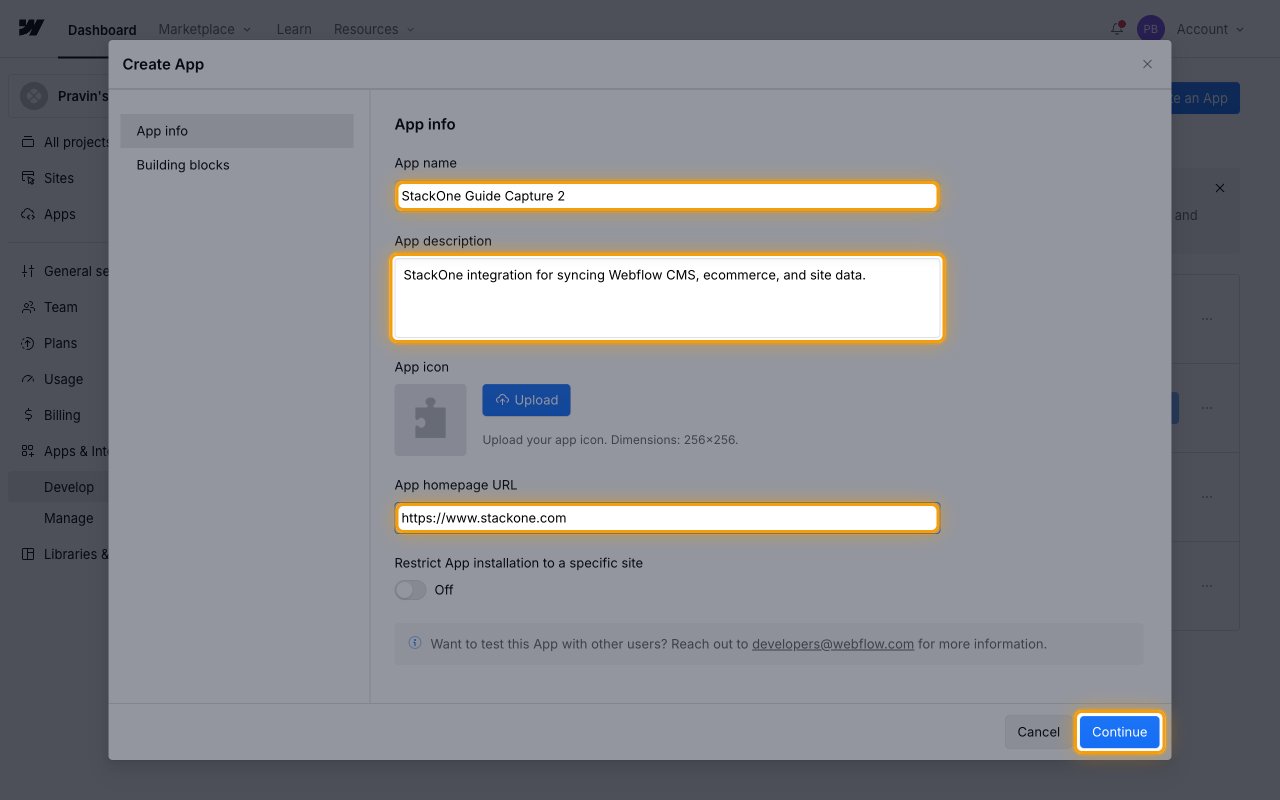Toggle Restrict App installation switch
The image size is (1280, 800).
(x=410, y=590)
